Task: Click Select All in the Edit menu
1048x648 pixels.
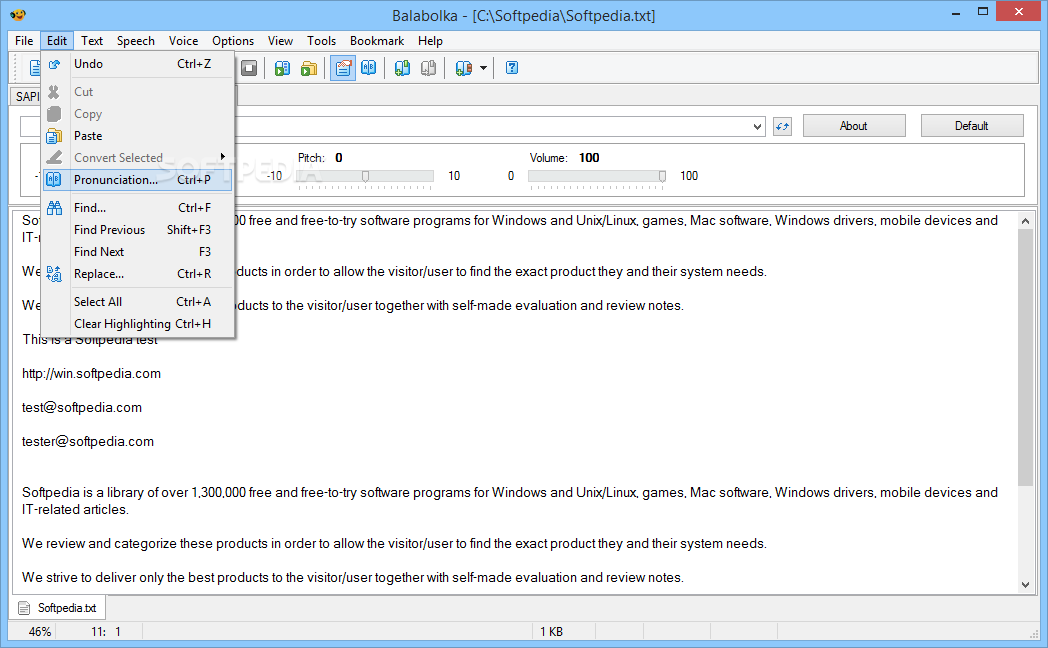Action: (x=138, y=302)
